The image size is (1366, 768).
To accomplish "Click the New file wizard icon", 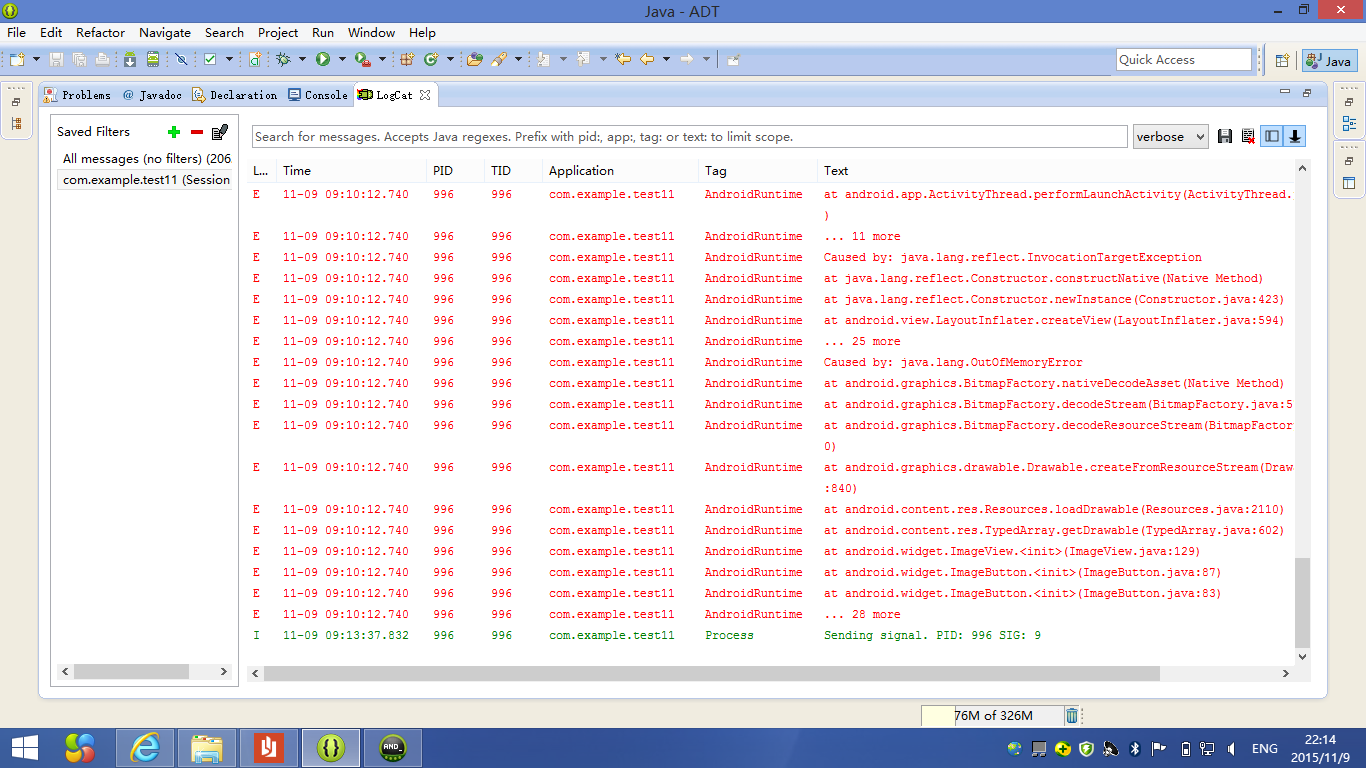I will tap(17, 60).
